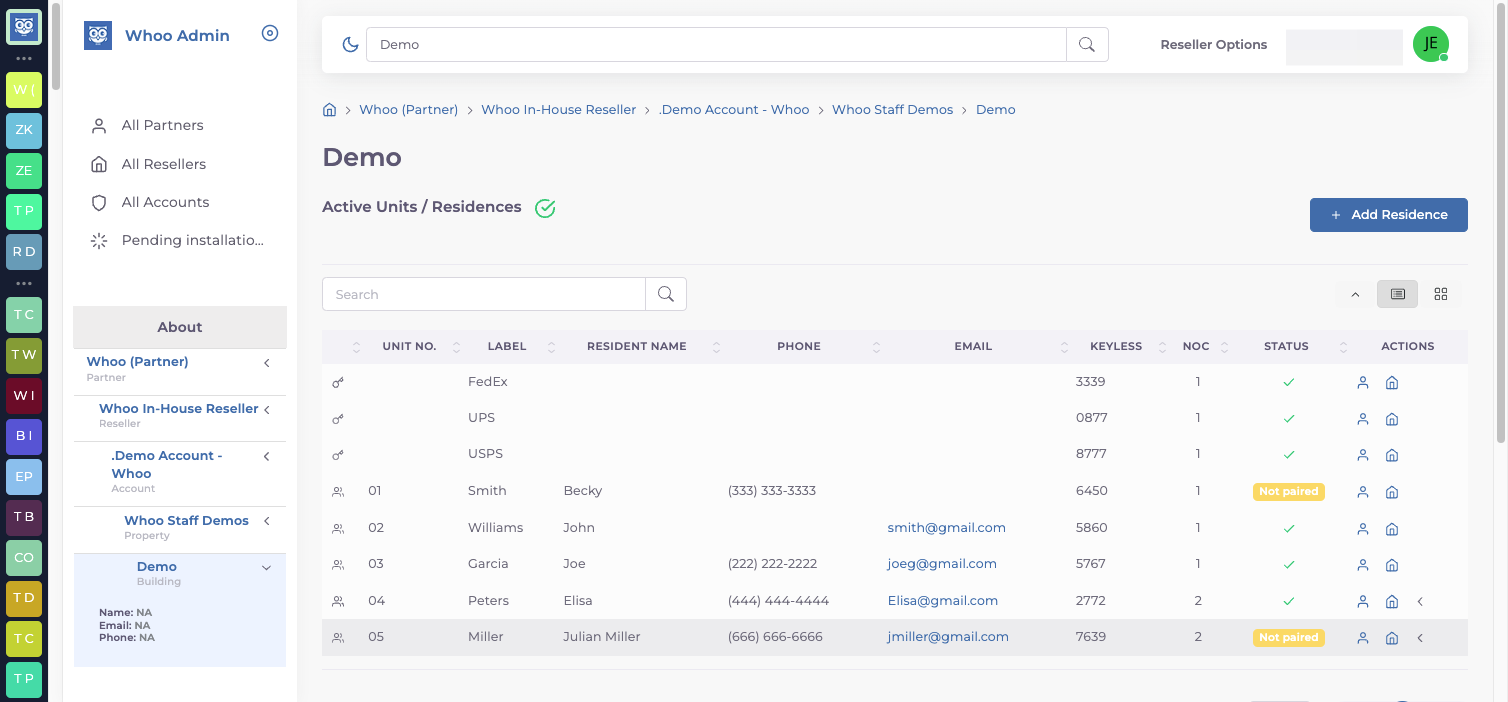
Task: Select the About panel header
Action: pyautogui.click(x=180, y=327)
